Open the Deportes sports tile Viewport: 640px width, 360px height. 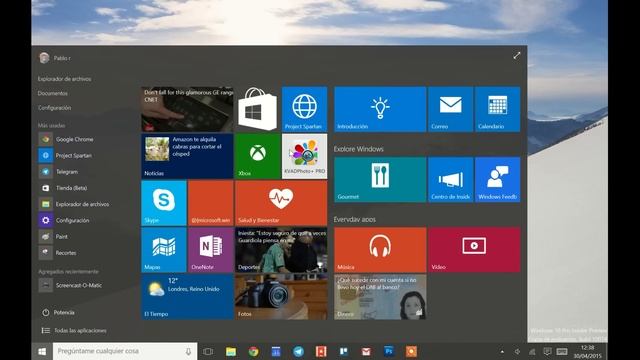281,250
